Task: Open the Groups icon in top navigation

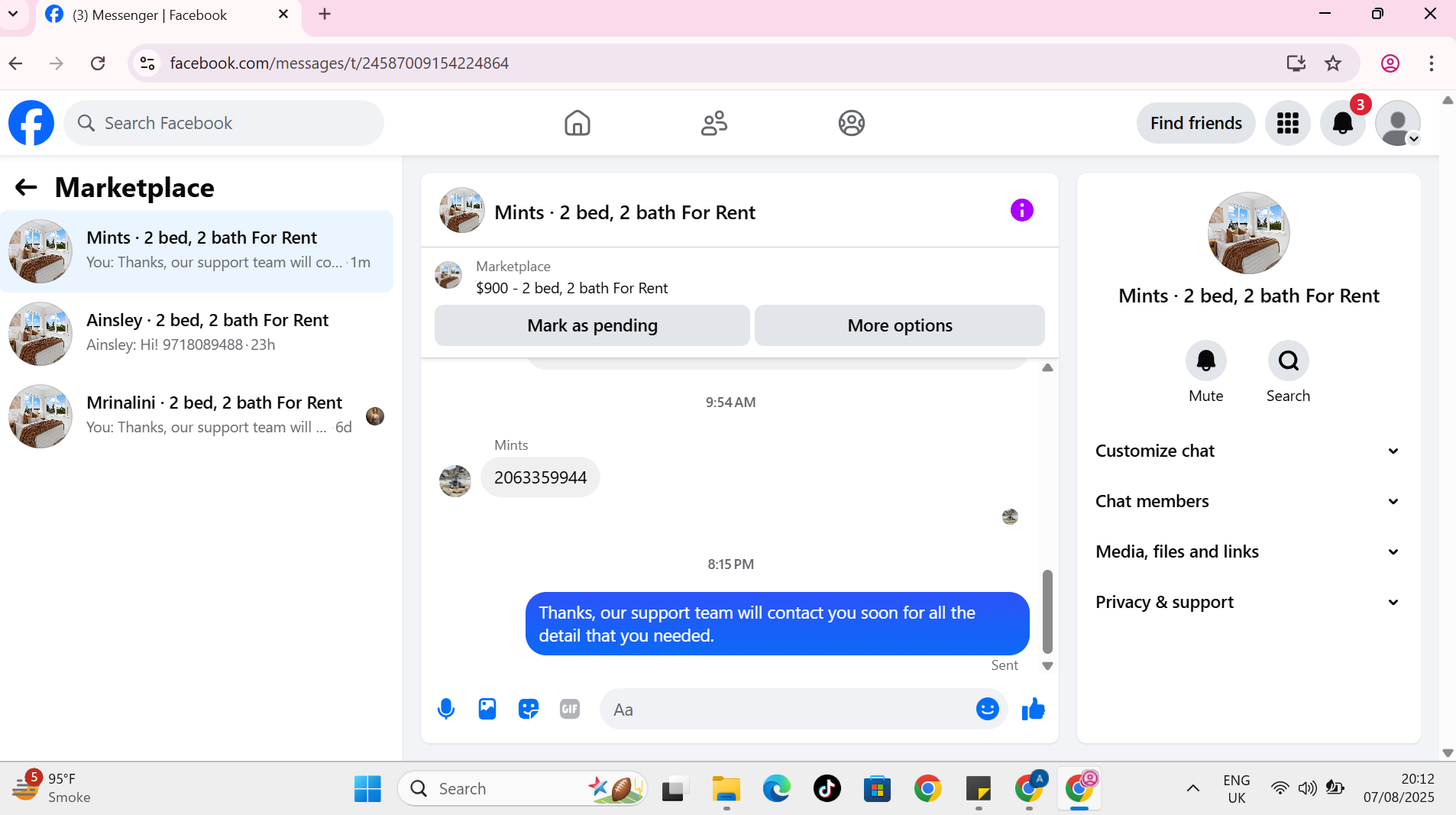Action: (851, 123)
